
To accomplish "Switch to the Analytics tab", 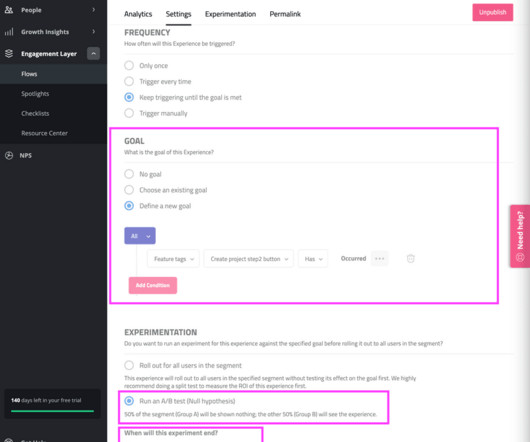I will coord(138,14).
